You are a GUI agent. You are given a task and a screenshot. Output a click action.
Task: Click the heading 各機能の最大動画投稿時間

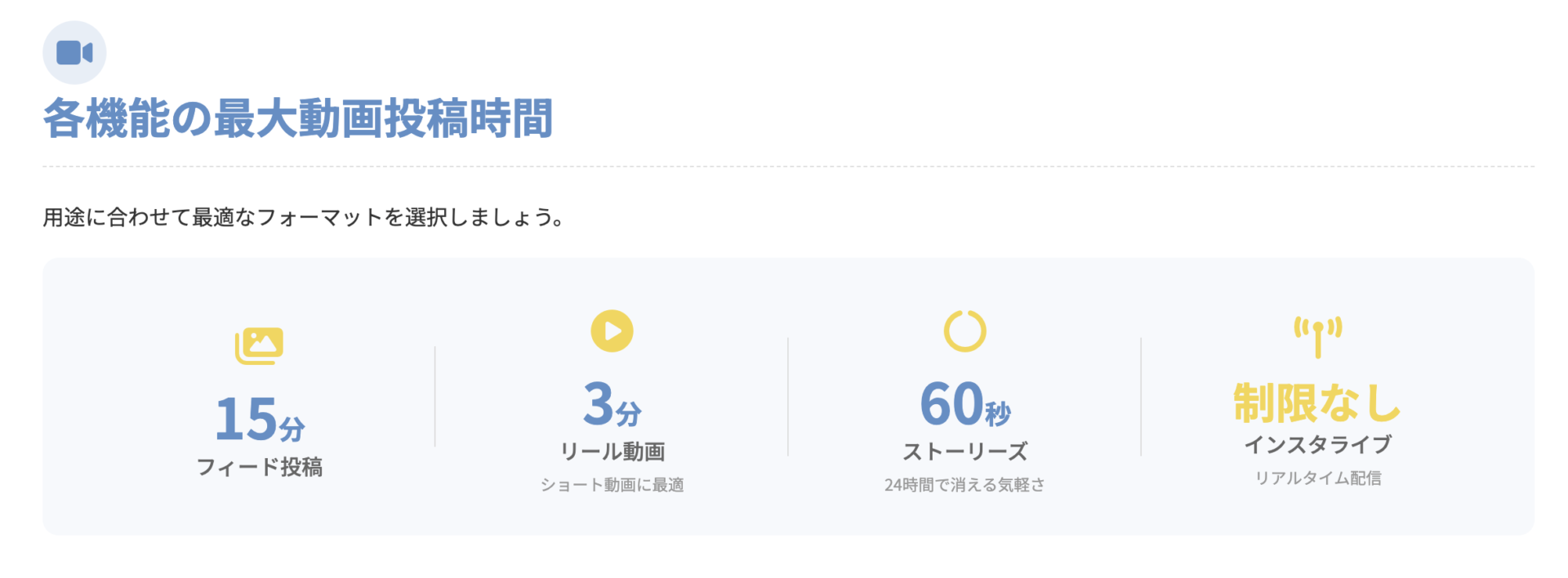click(x=298, y=118)
